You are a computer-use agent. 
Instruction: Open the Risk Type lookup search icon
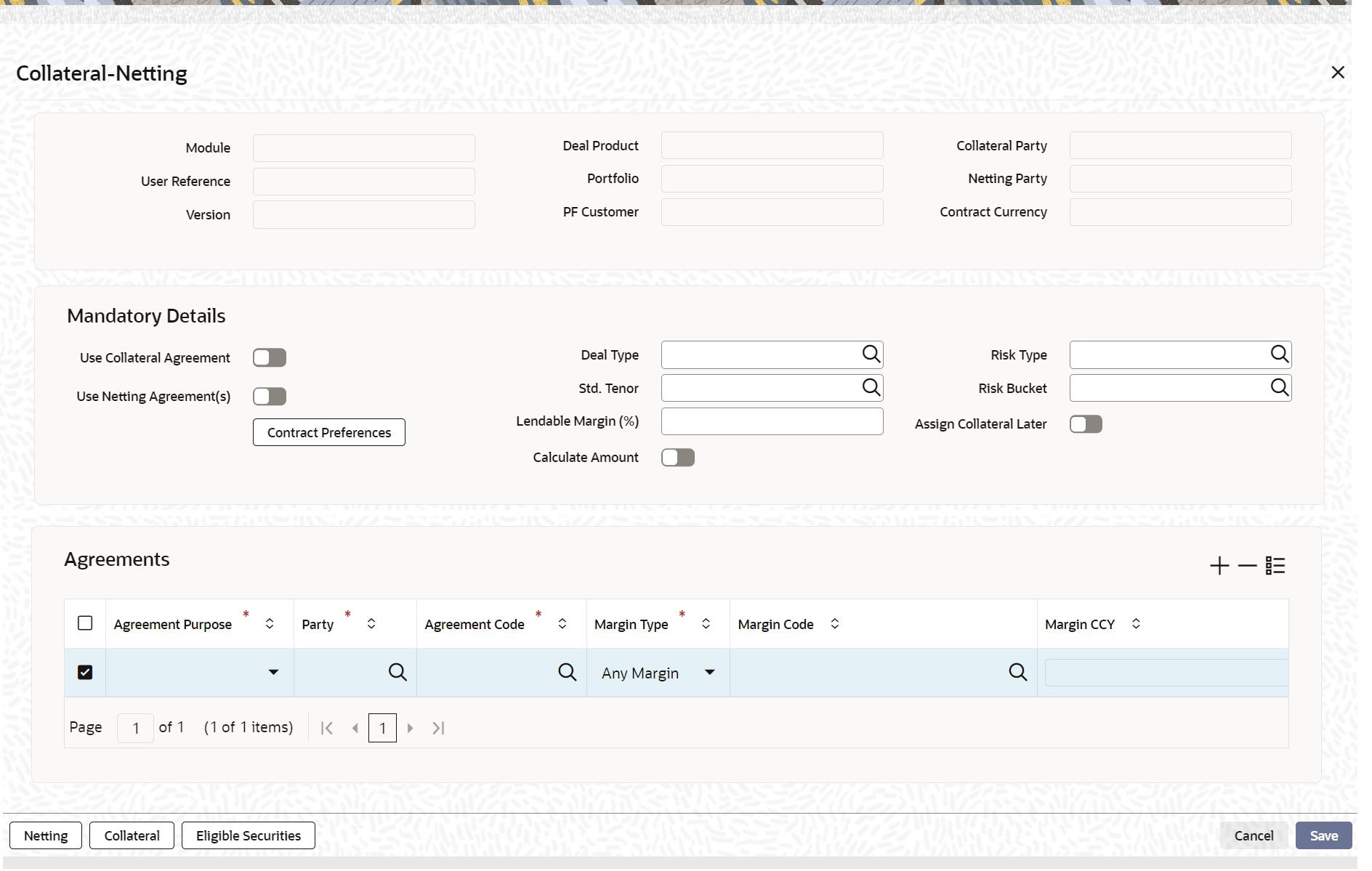(x=1279, y=355)
